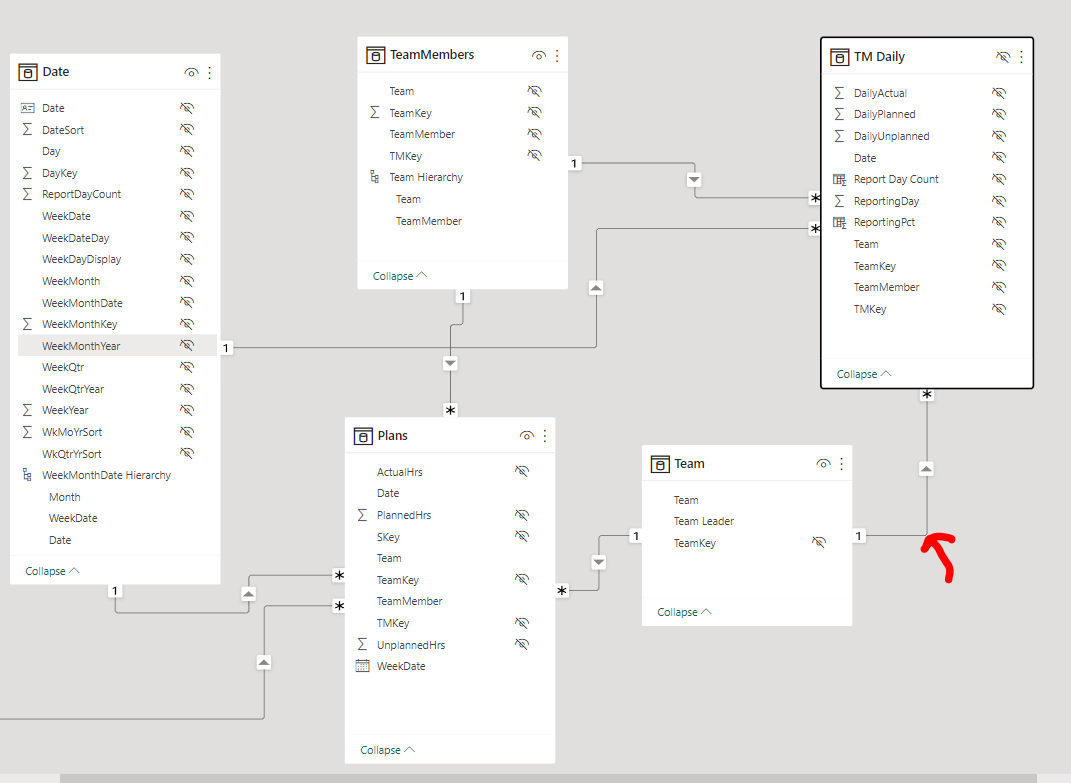This screenshot has height=783, width=1071.
Task: Click the Team Hierarchy icon in TeamMembers
Action: 374,177
